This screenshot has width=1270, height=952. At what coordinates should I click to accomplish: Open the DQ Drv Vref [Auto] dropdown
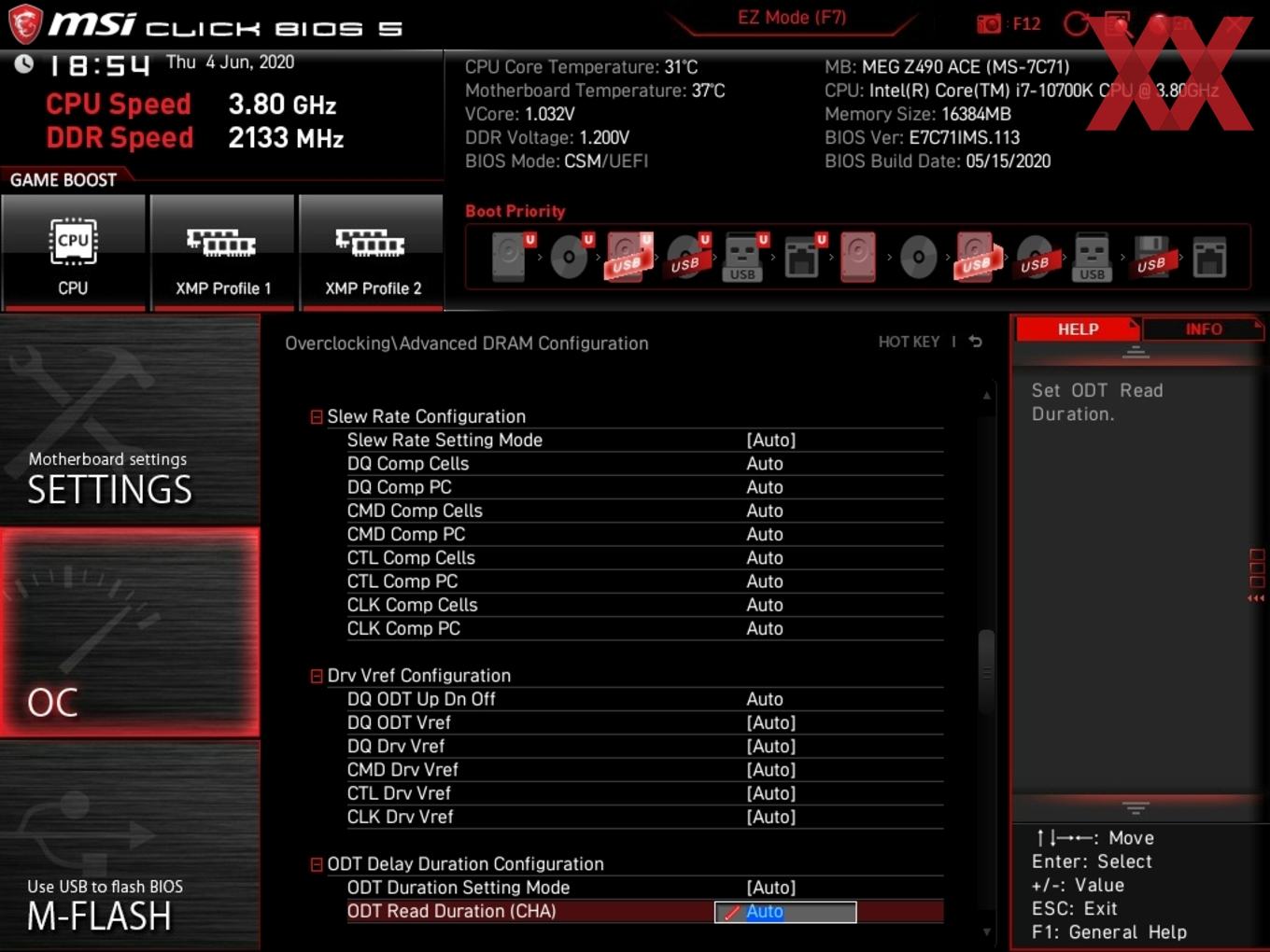point(771,746)
